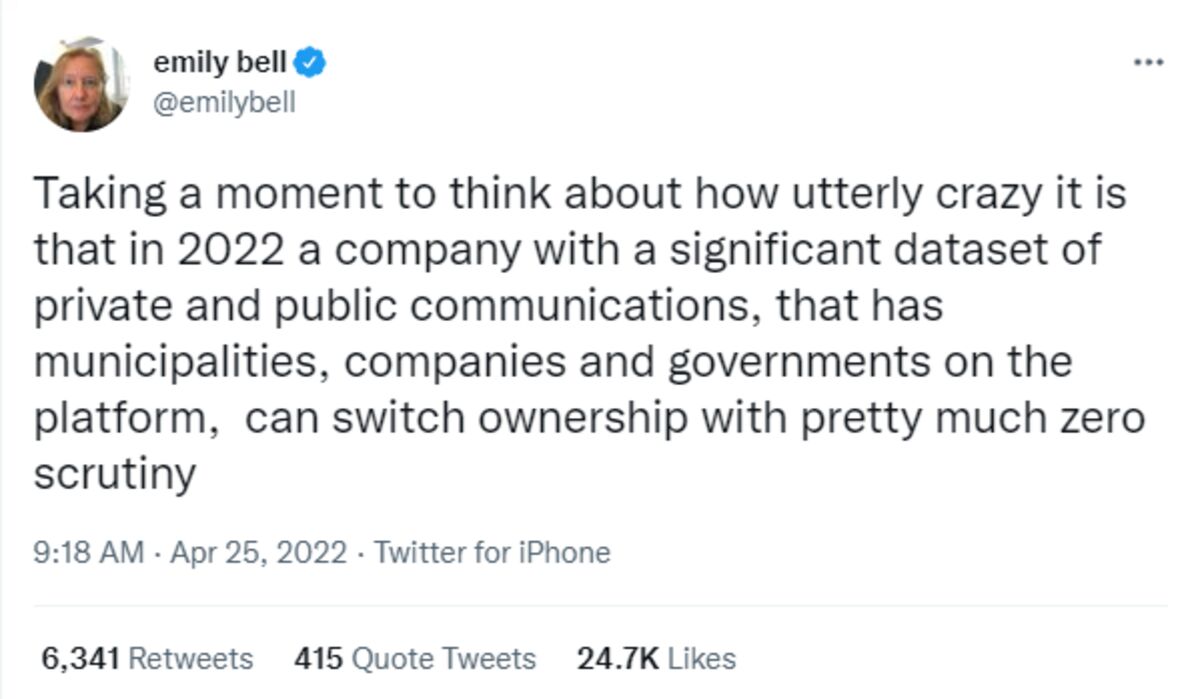Click the 415 quote tweet count
Screen dimensions: 1200x699
318,659
